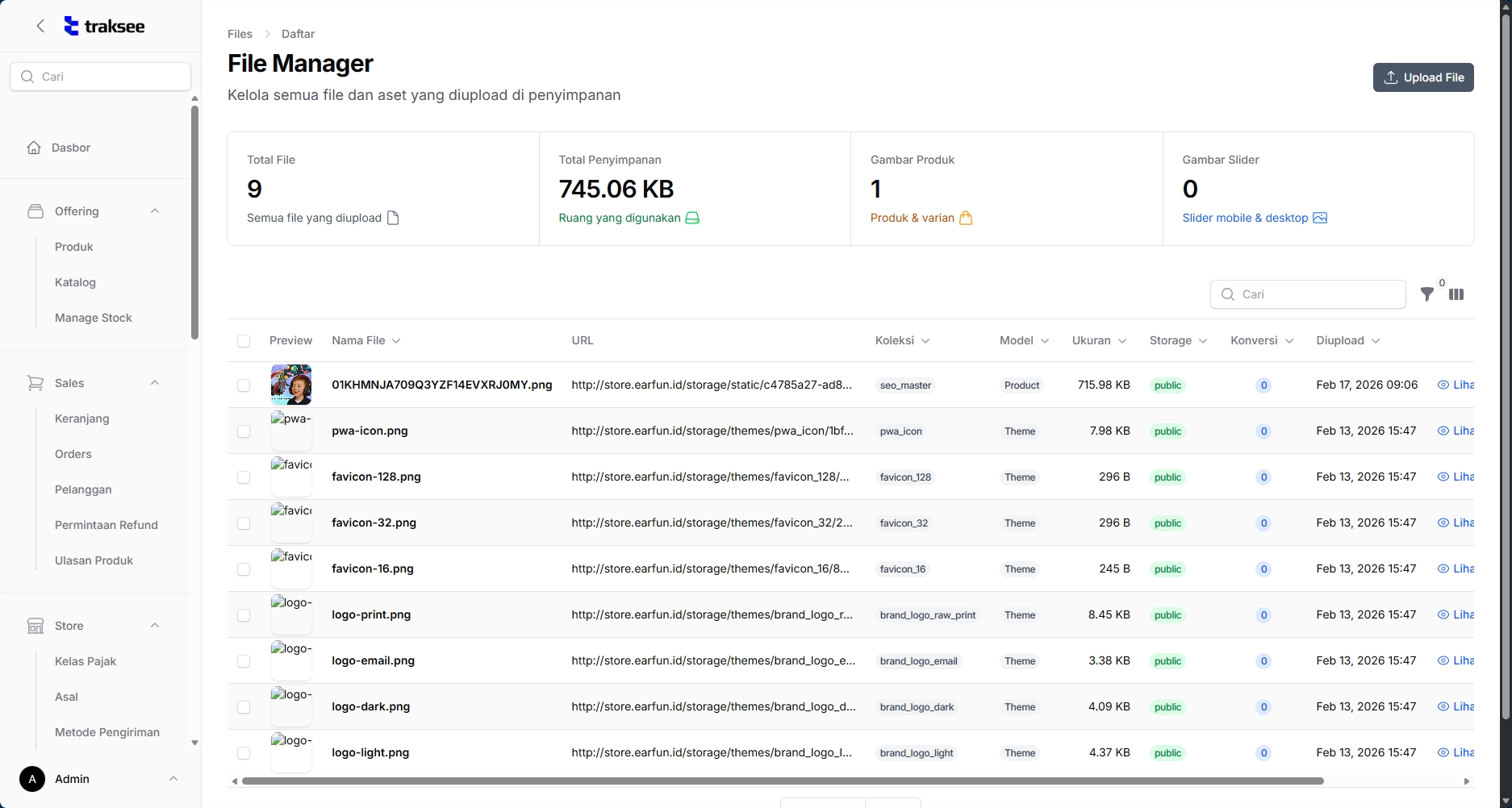Screen dimensions: 1512x808
Task: Open the column toggle icon
Action: pos(1456,294)
